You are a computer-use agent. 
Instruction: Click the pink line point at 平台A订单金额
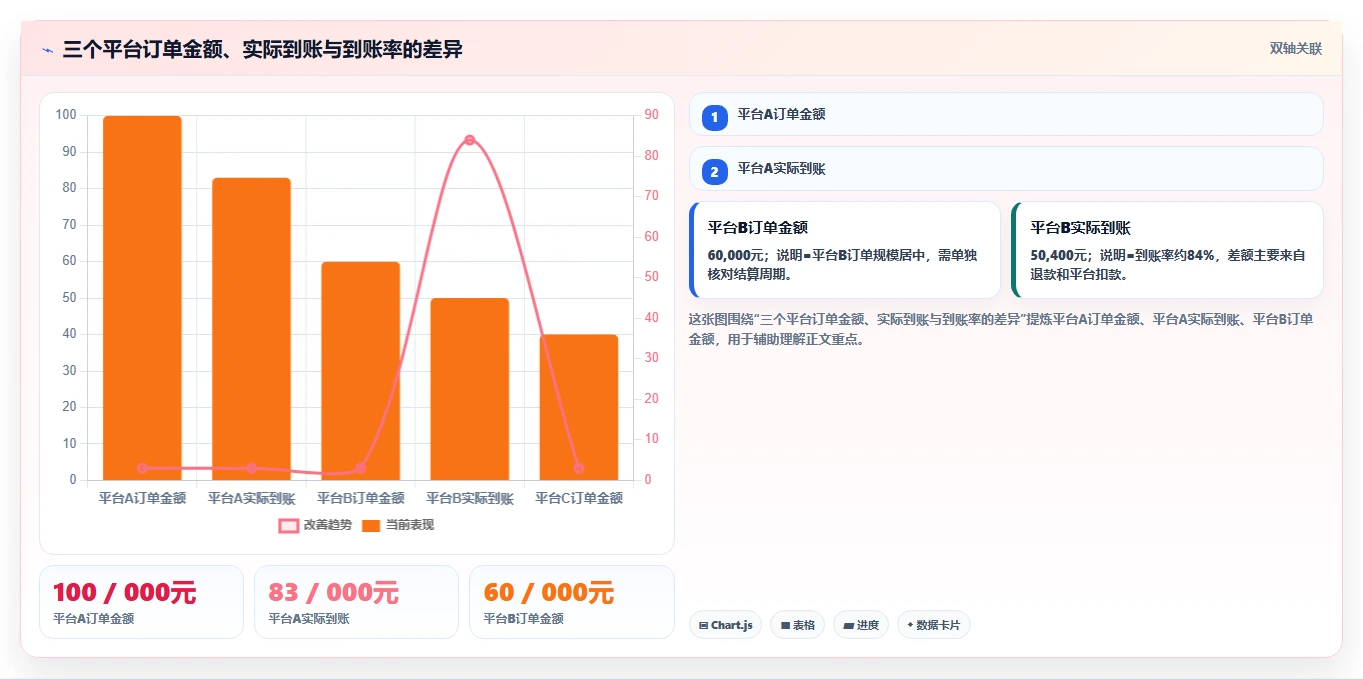coord(142,468)
